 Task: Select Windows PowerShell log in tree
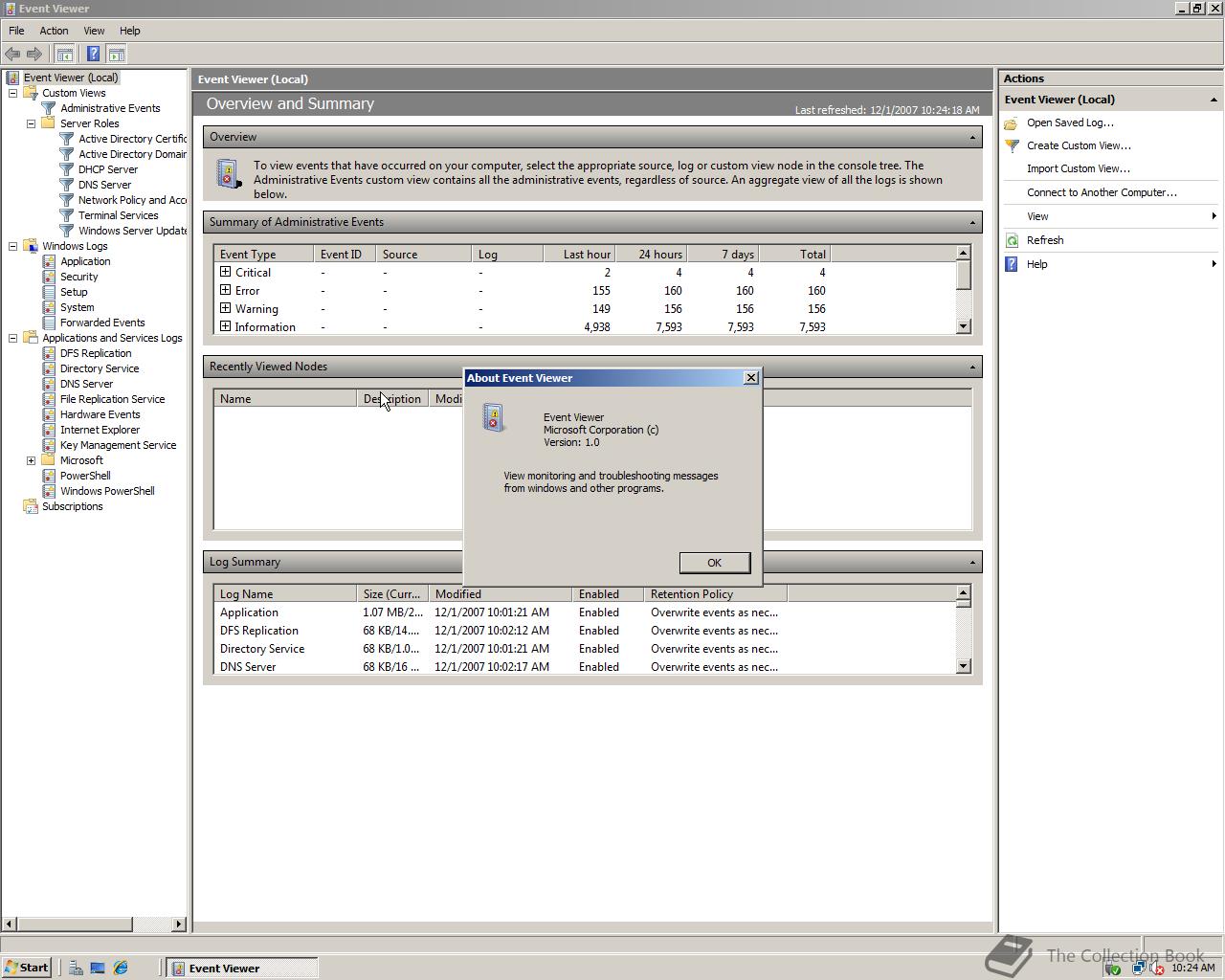click(x=107, y=491)
